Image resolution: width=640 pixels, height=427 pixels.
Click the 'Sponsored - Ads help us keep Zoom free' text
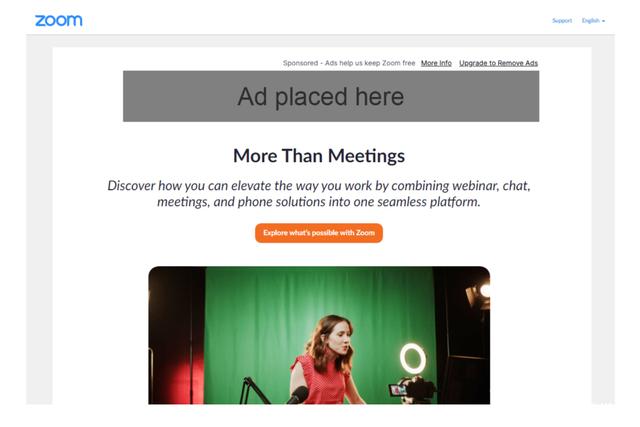coord(349,63)
